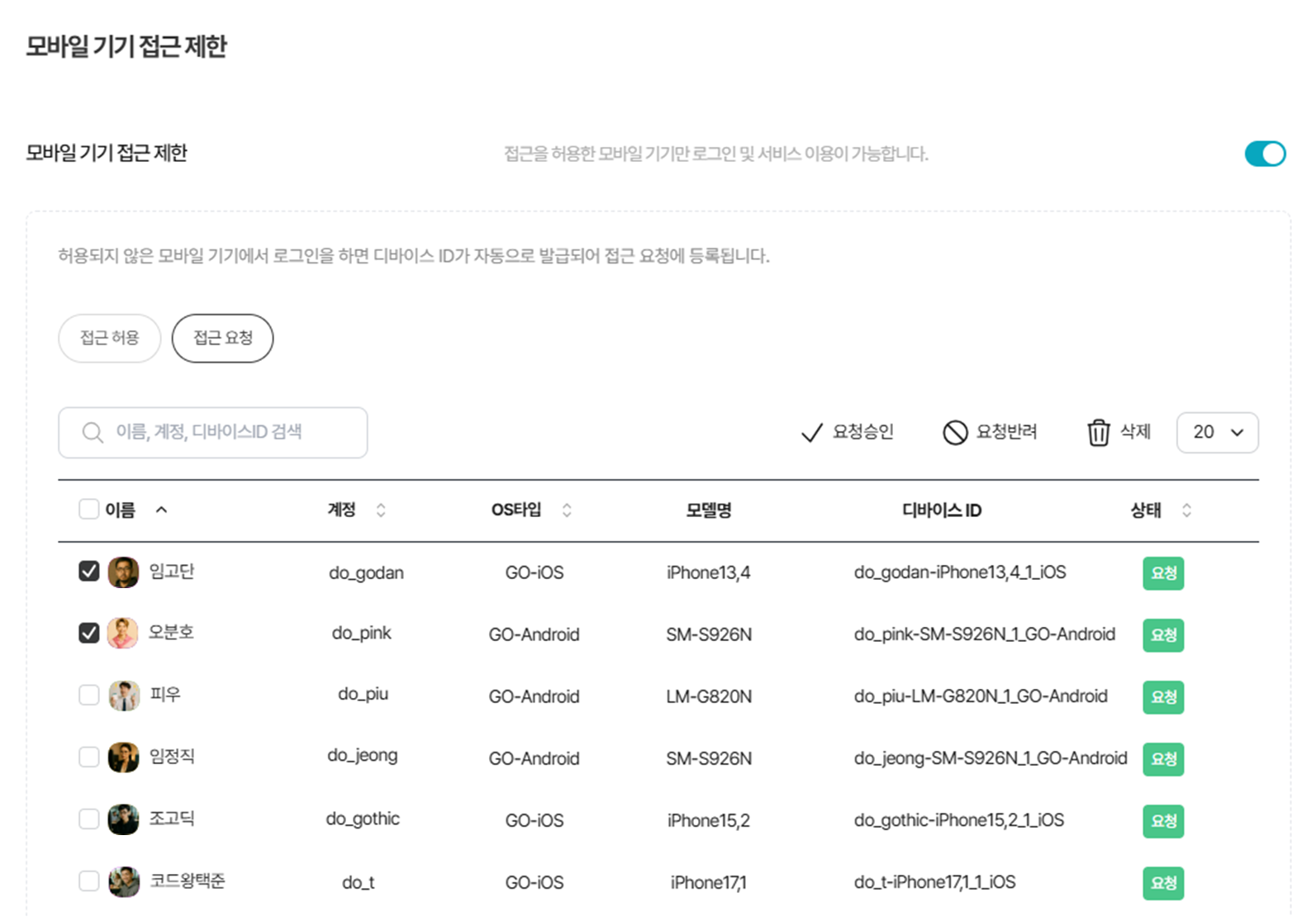Screen dimensions: 1316x921
Task: Click the checkmark icon for 요청승인
Action: 812,433
